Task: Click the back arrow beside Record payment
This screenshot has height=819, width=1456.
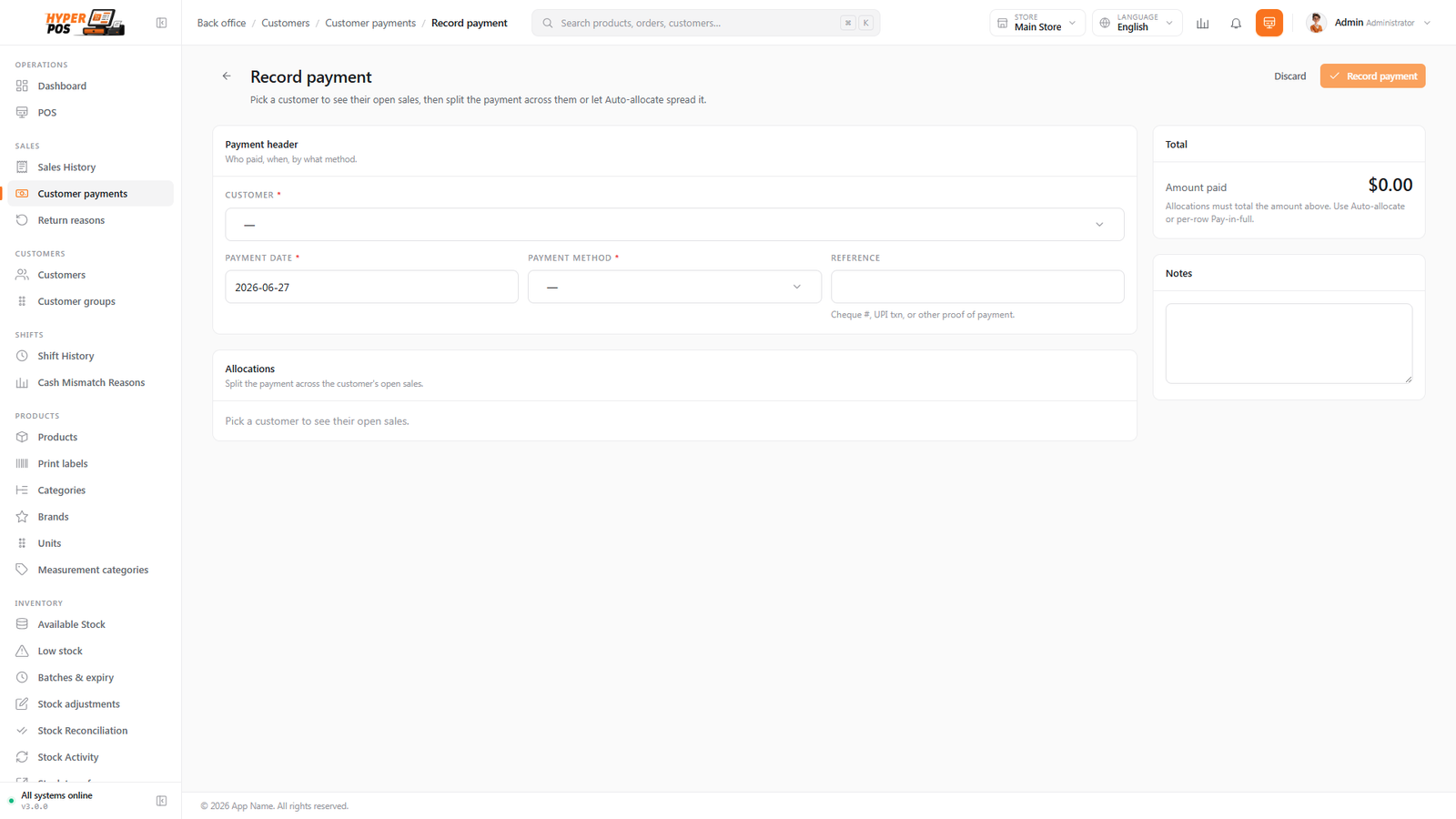Action: [227, 76]
